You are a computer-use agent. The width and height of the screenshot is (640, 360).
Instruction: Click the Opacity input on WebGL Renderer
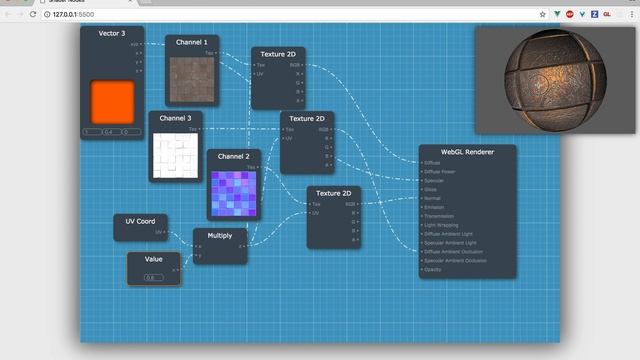click(x=422, y=269)
